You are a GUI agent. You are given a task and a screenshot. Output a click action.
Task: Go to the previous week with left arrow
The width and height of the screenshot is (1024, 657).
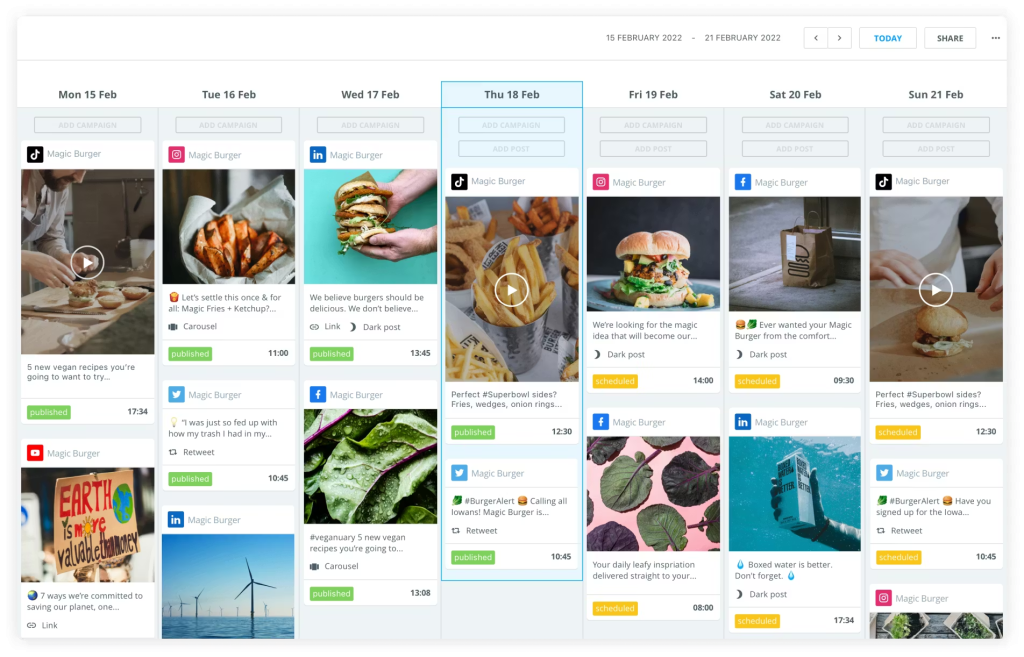816,38
